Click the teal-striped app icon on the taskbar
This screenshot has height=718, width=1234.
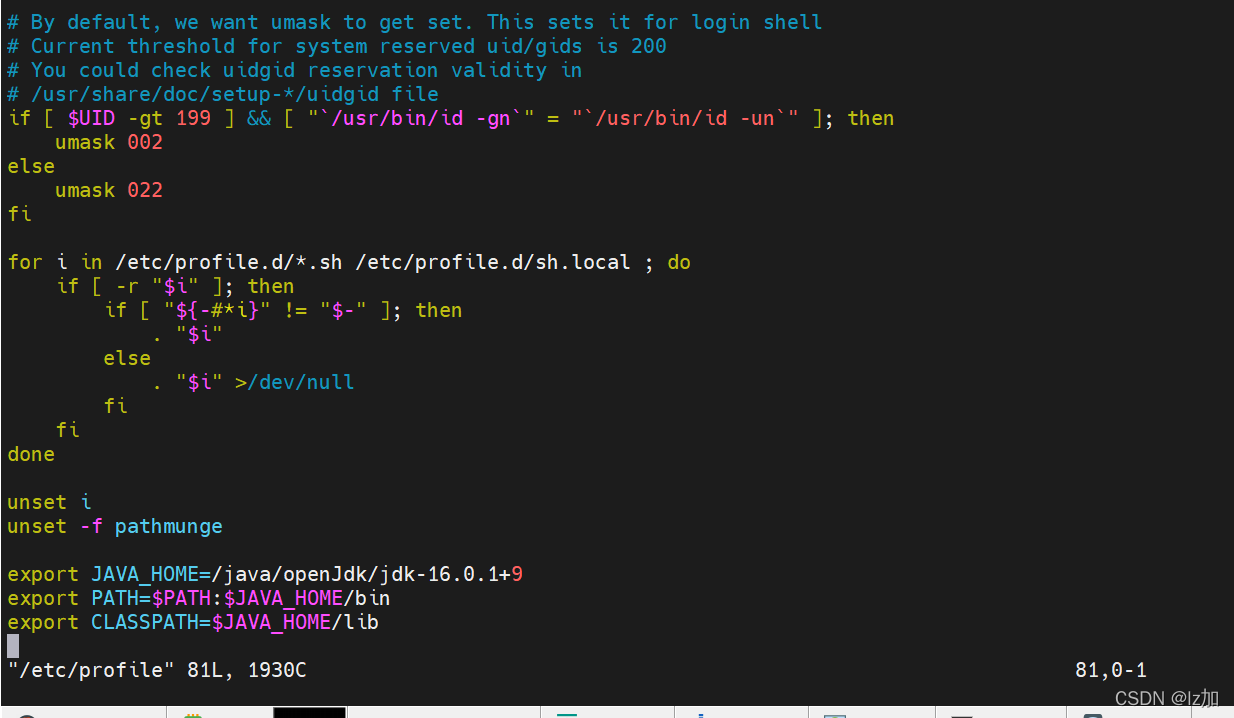pos(567,714)
